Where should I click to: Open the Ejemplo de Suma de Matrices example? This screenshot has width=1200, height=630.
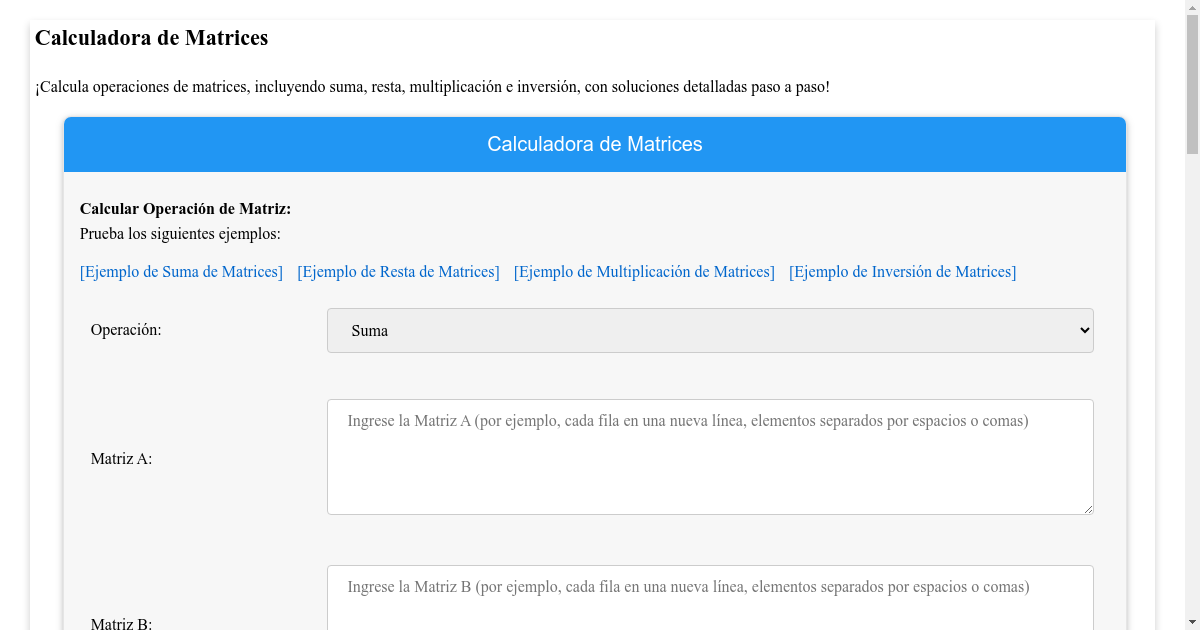coord(181,271)
